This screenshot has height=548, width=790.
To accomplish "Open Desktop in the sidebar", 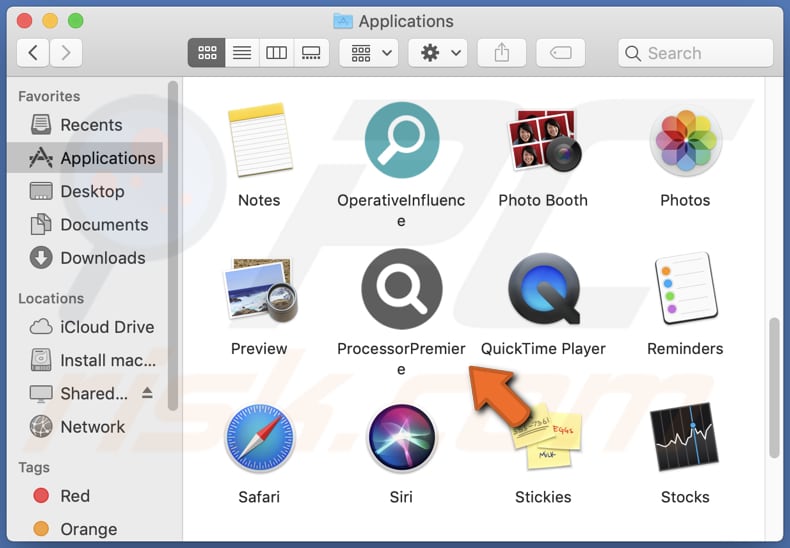I will pos(85,191).
